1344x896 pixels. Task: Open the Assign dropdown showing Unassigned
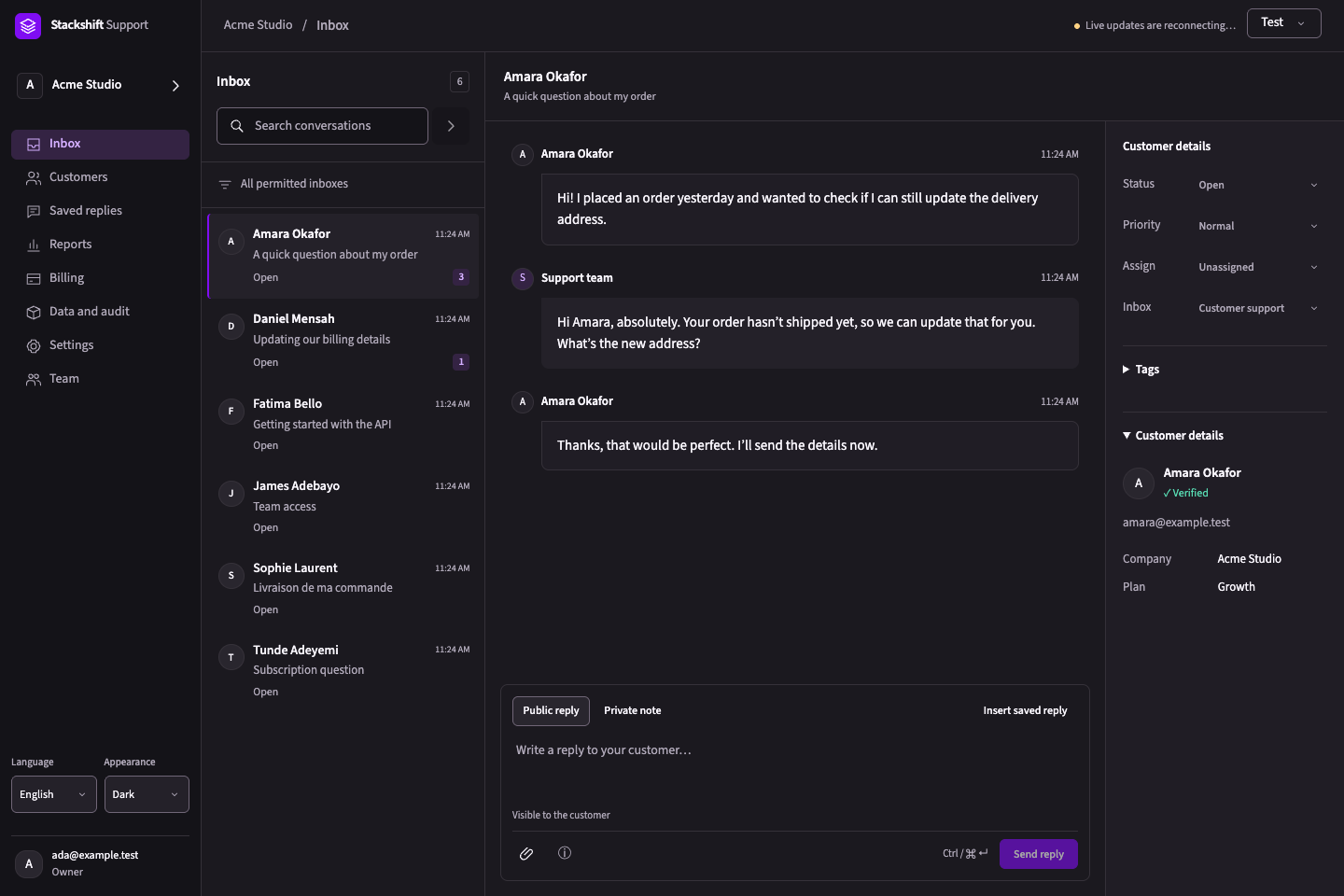coord(1258,267)
